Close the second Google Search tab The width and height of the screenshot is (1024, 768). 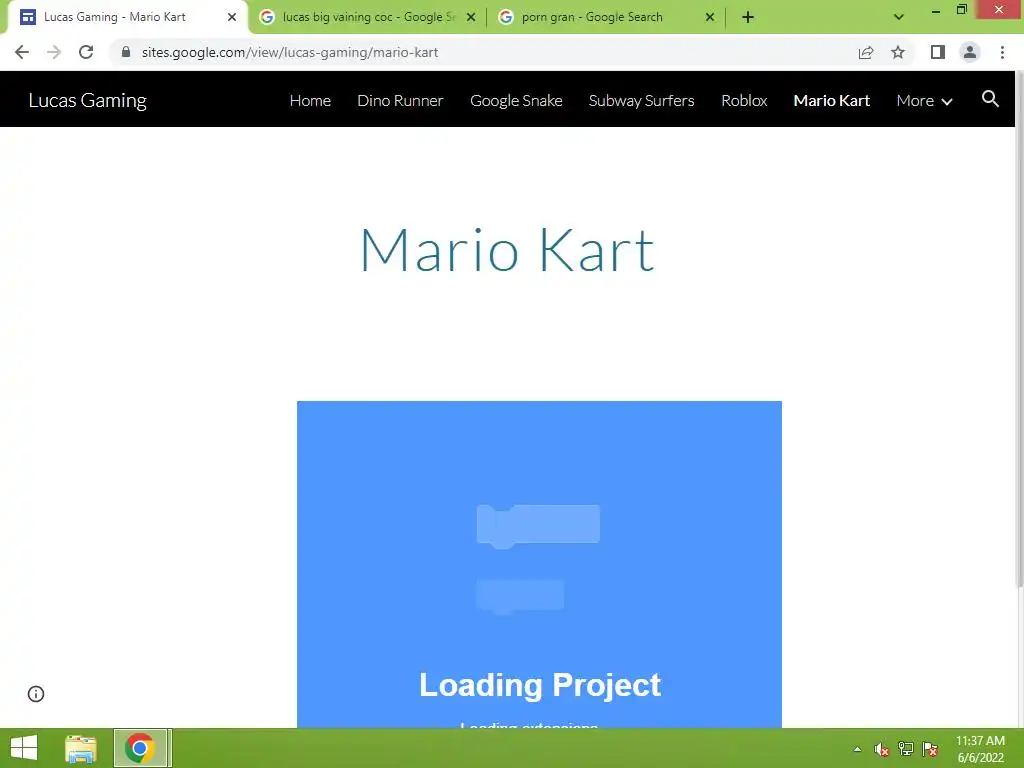(471, 17)
